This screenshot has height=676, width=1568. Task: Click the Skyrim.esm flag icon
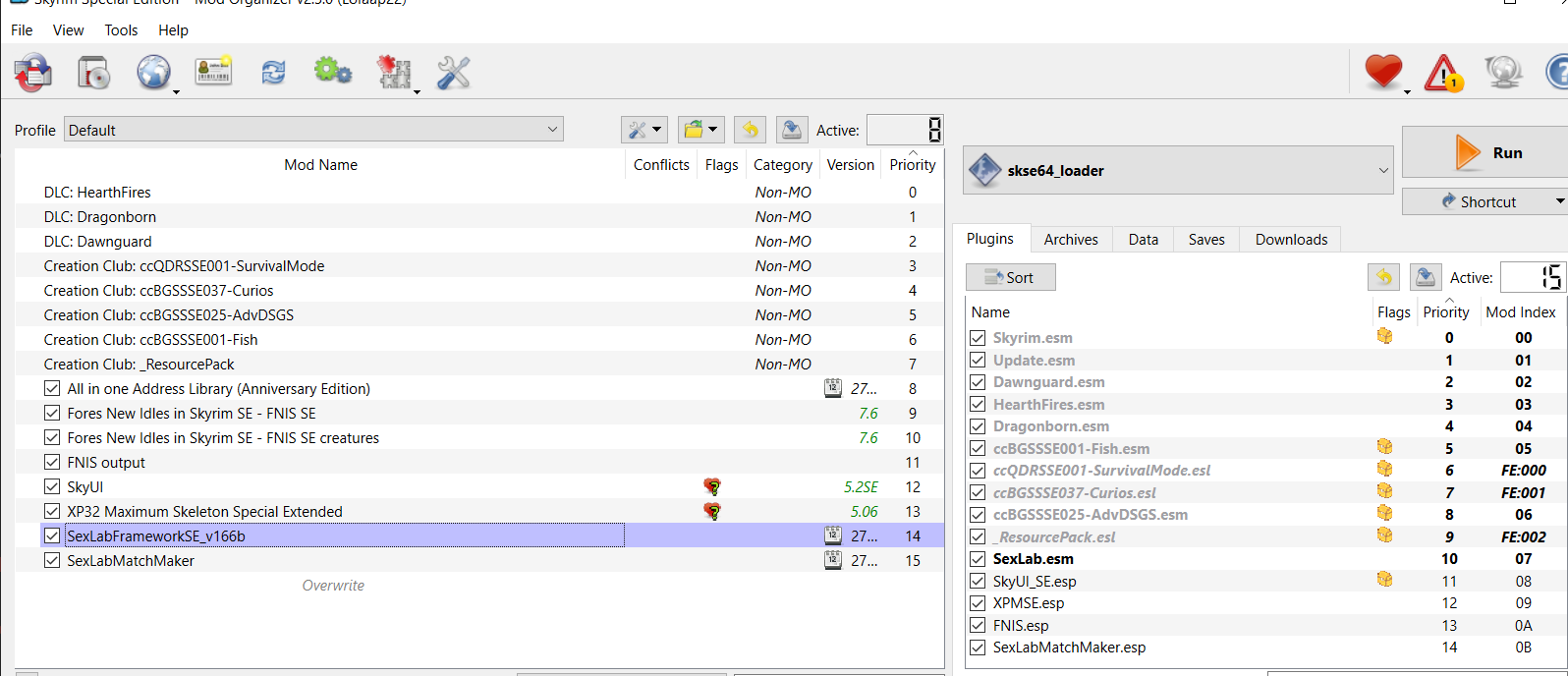[1384, 336]
